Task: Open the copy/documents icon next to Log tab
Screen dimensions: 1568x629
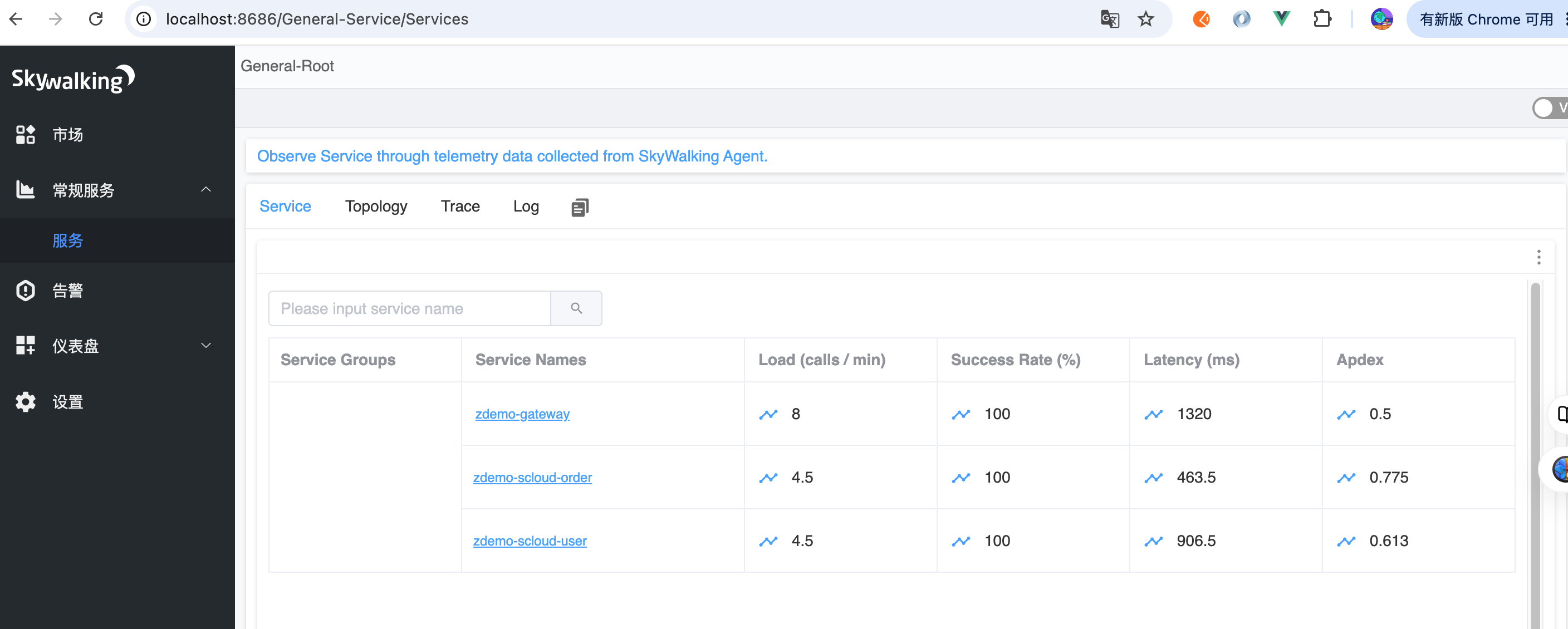Action: pyautogui.click(x=580, y=208)
